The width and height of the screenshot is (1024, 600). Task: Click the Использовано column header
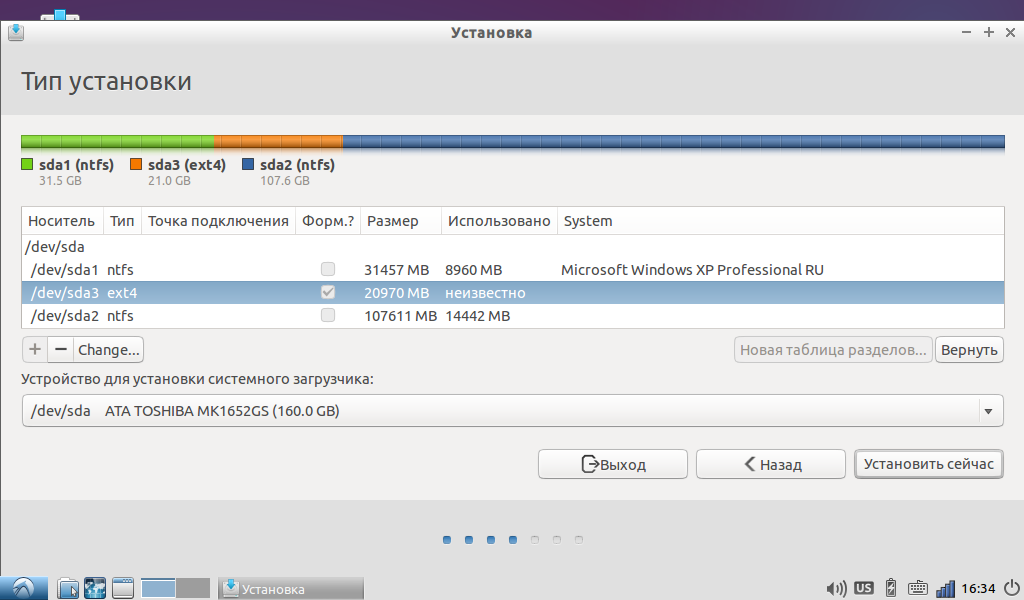(499, 221)
